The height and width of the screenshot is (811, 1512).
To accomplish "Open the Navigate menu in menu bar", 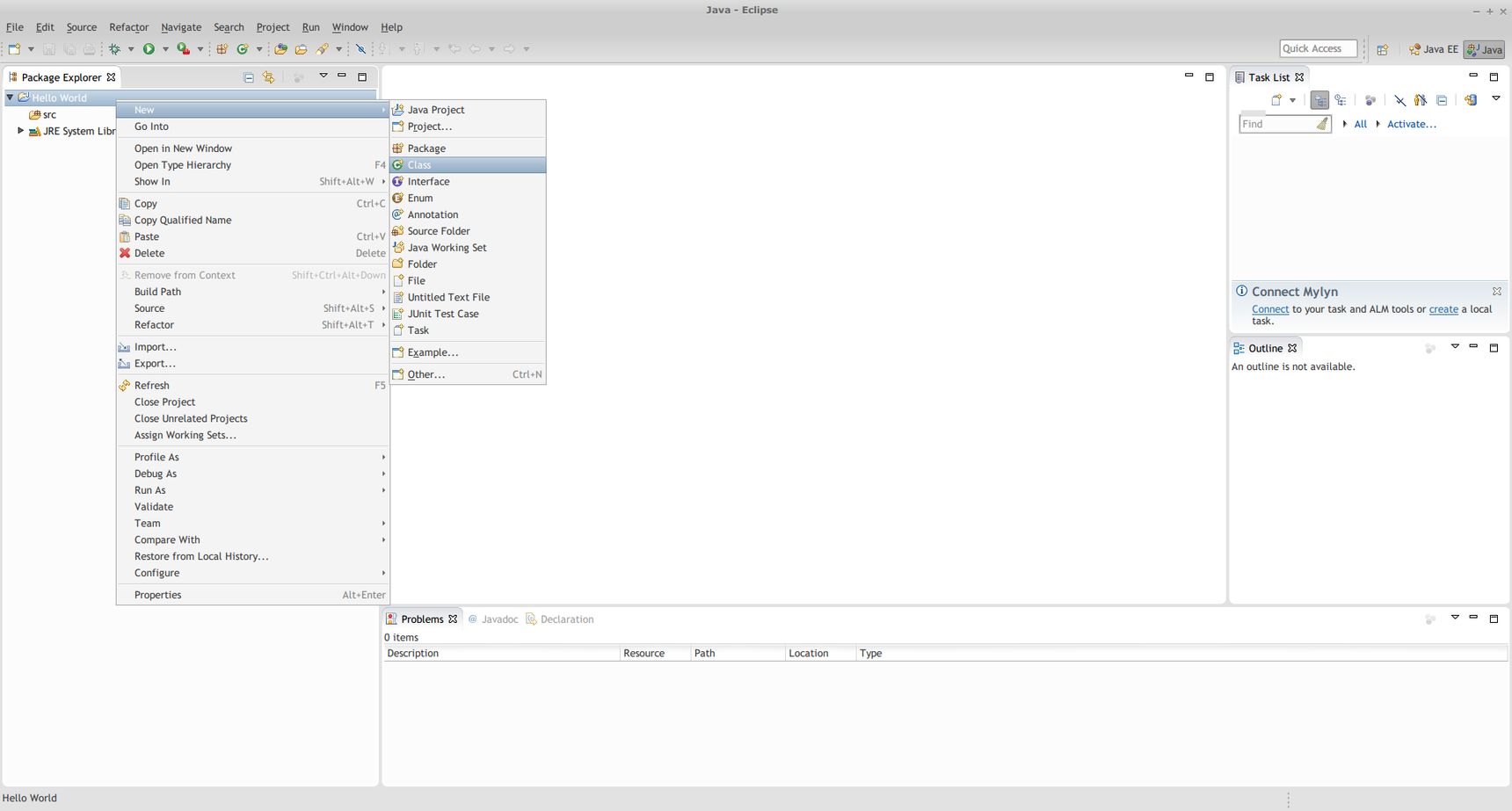I will click(x=181, y=27).
